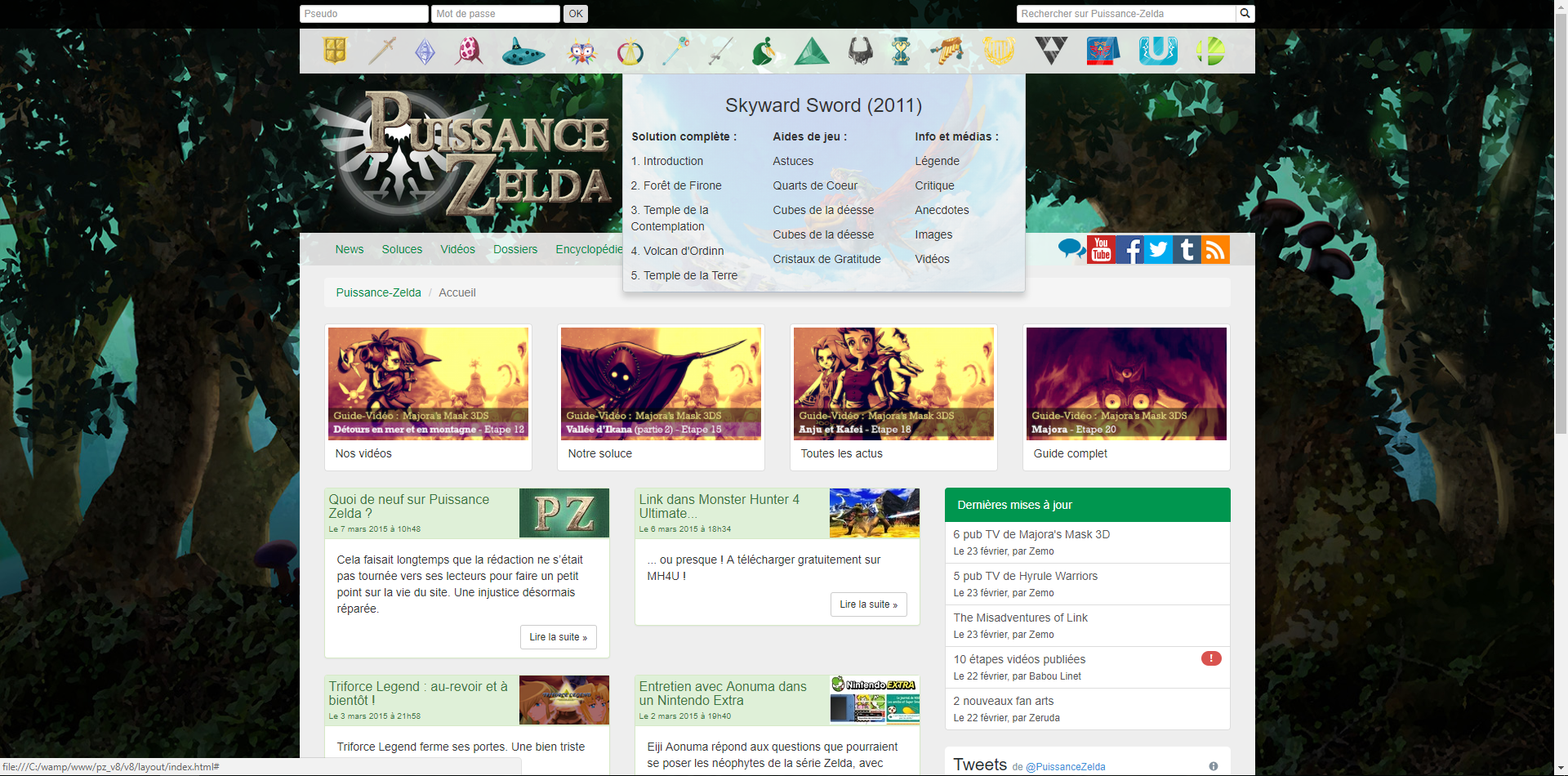Viewport: 1568px width, 776px height.
Task: Open the Tweets info icon
Action: [1213, 766]
